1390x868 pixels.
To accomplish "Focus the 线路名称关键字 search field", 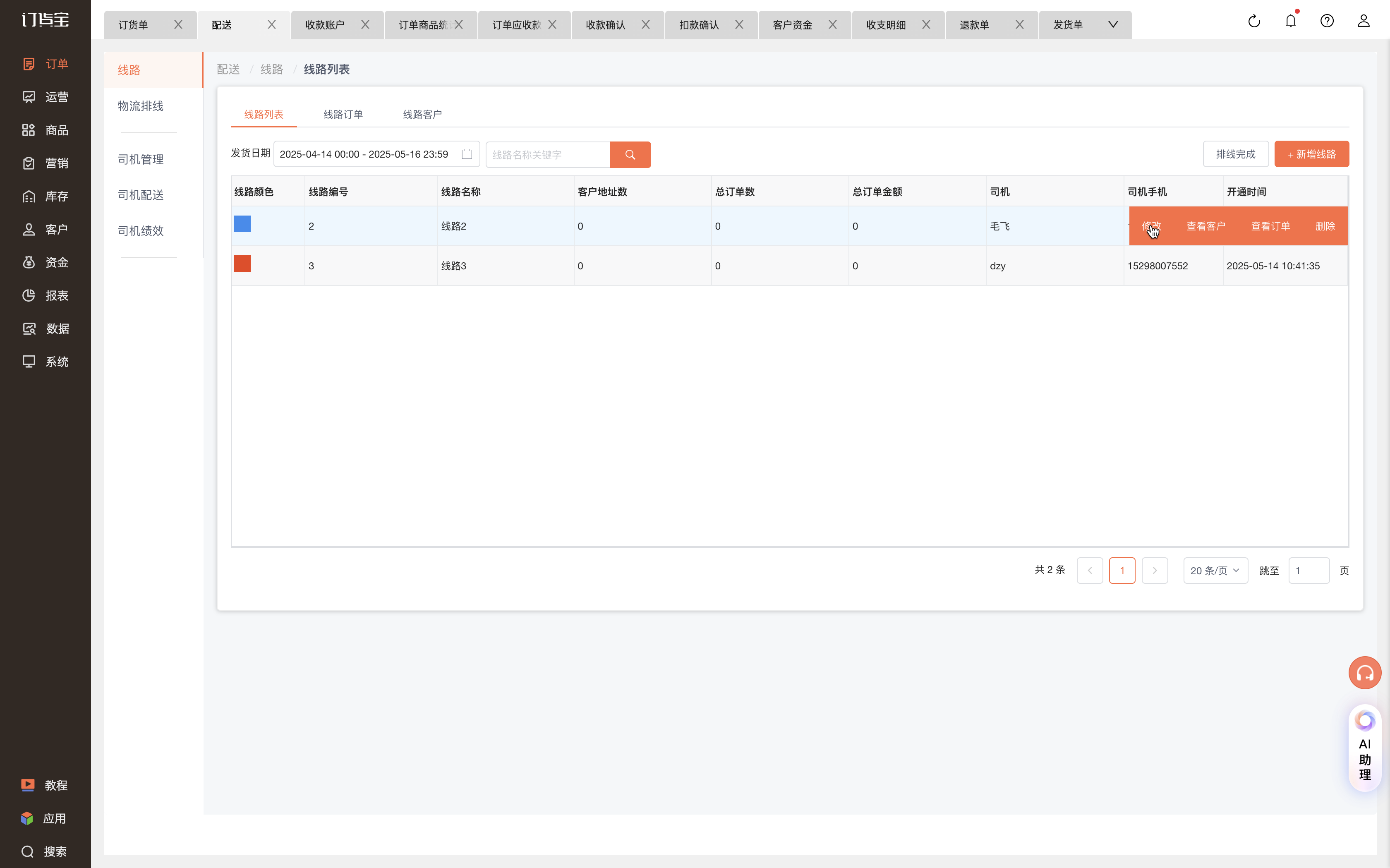I will pos(548,154).
